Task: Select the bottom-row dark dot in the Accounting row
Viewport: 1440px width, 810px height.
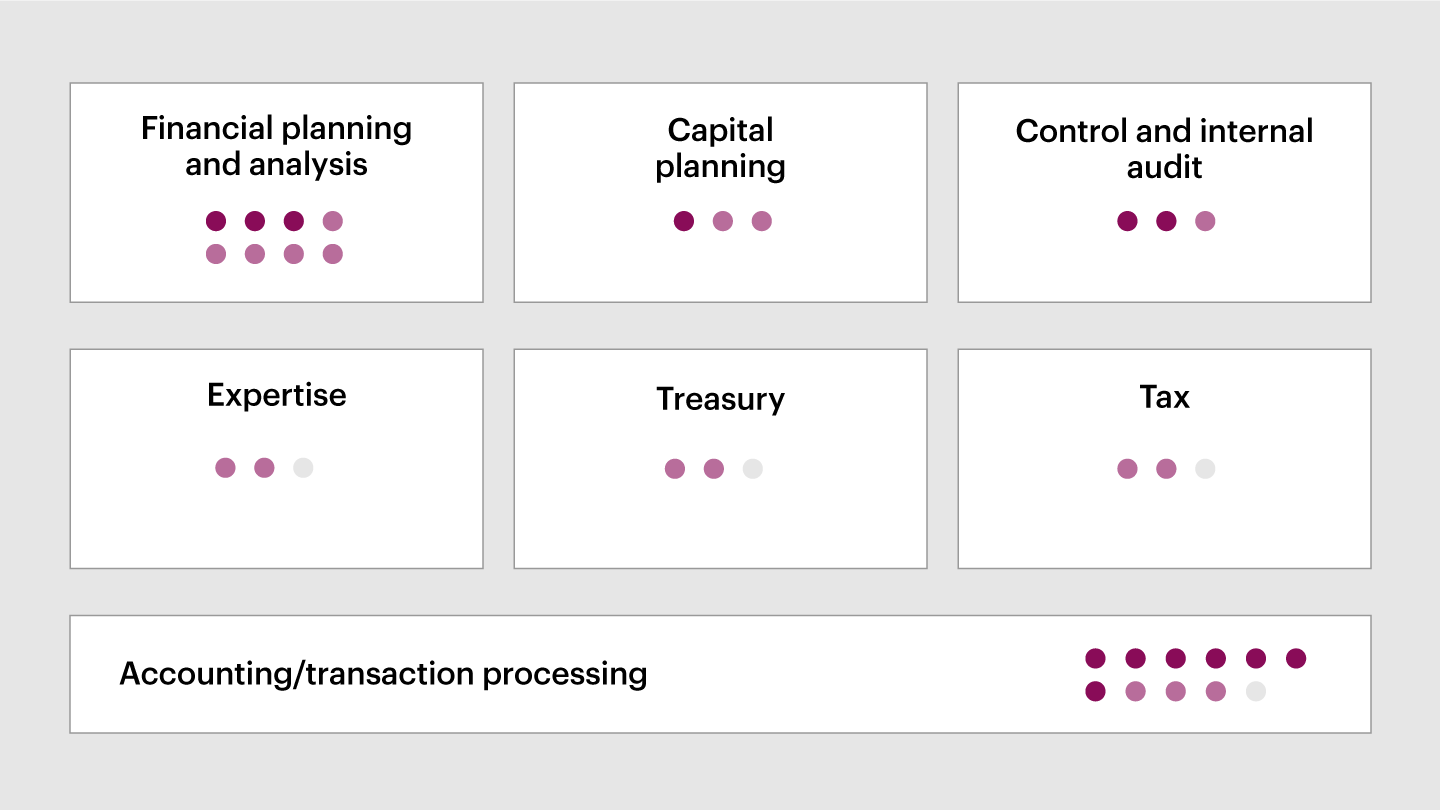Action: pyautogui.click(x=1096, y=691)
